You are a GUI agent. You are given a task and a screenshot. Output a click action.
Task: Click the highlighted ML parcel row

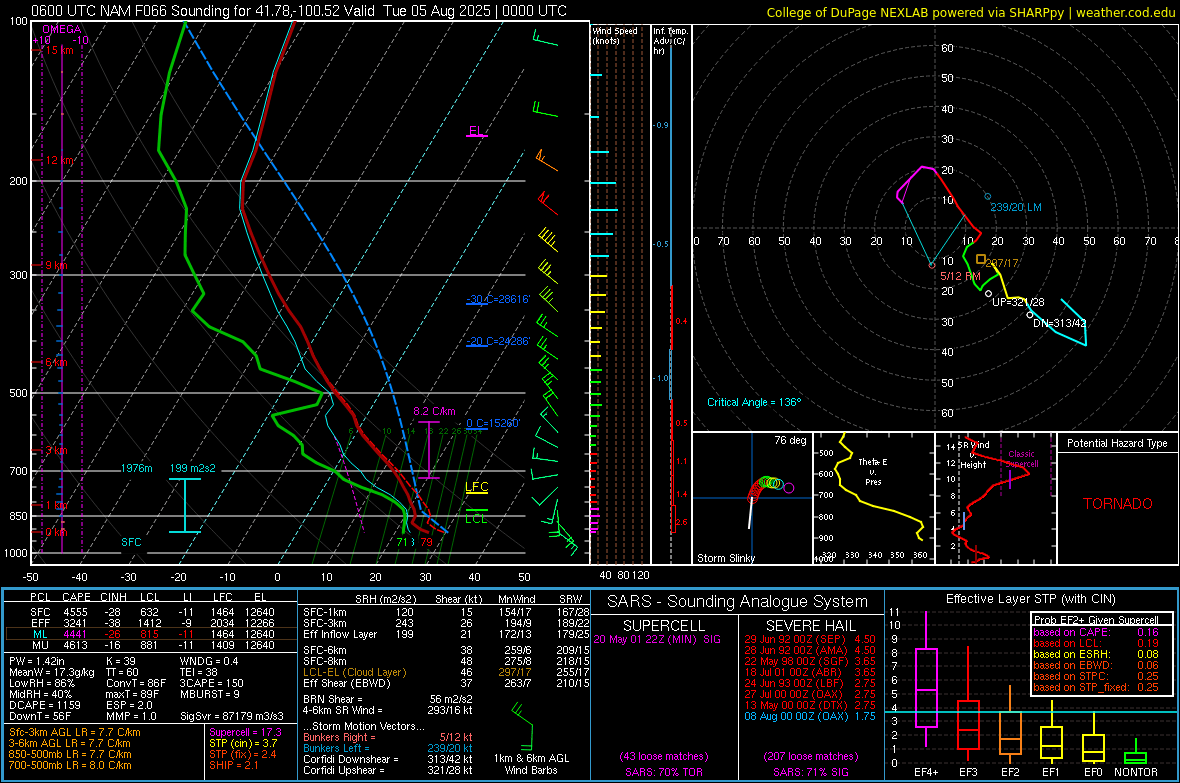152,634
